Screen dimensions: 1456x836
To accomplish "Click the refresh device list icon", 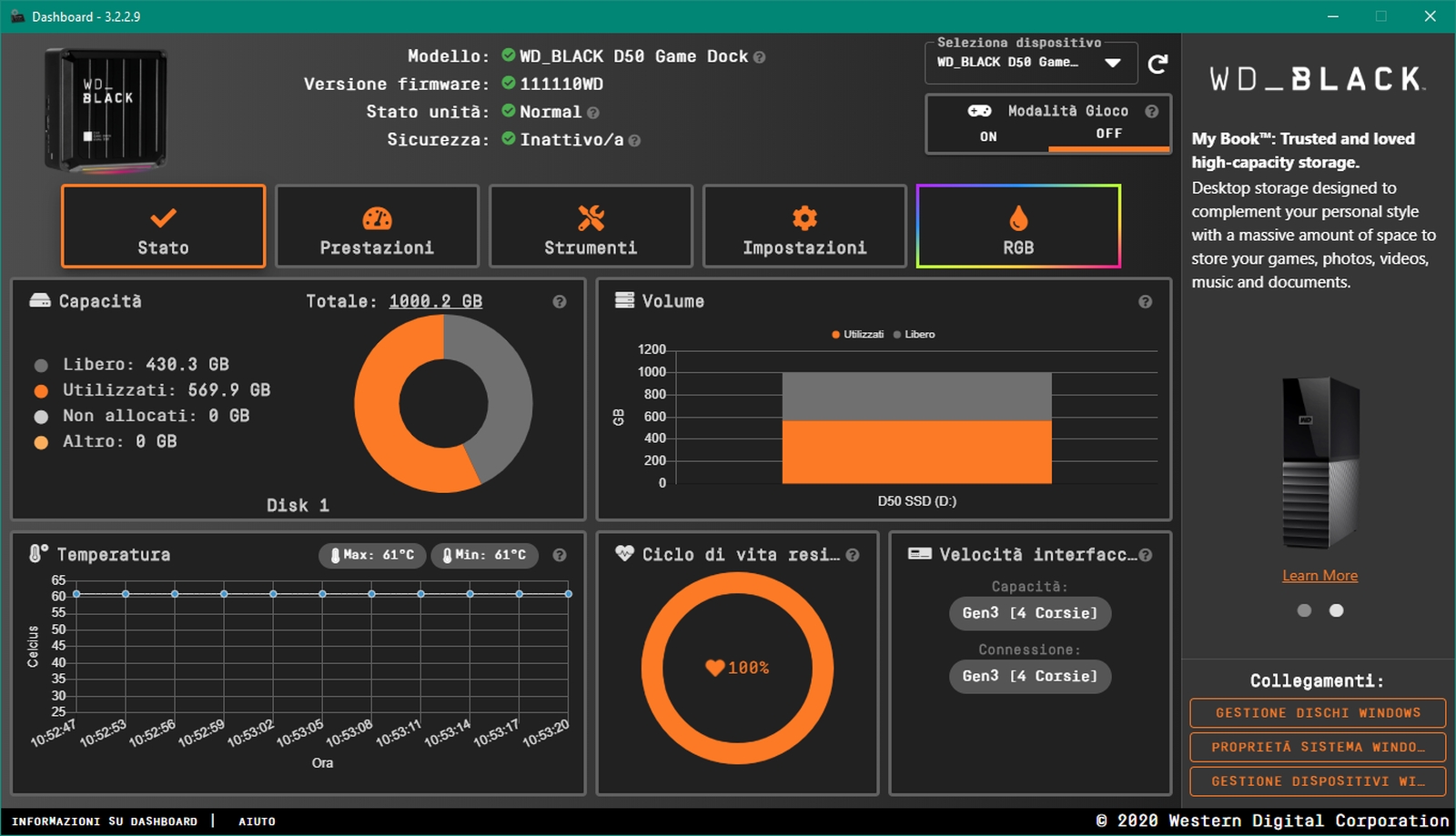I will (1157, 64).
